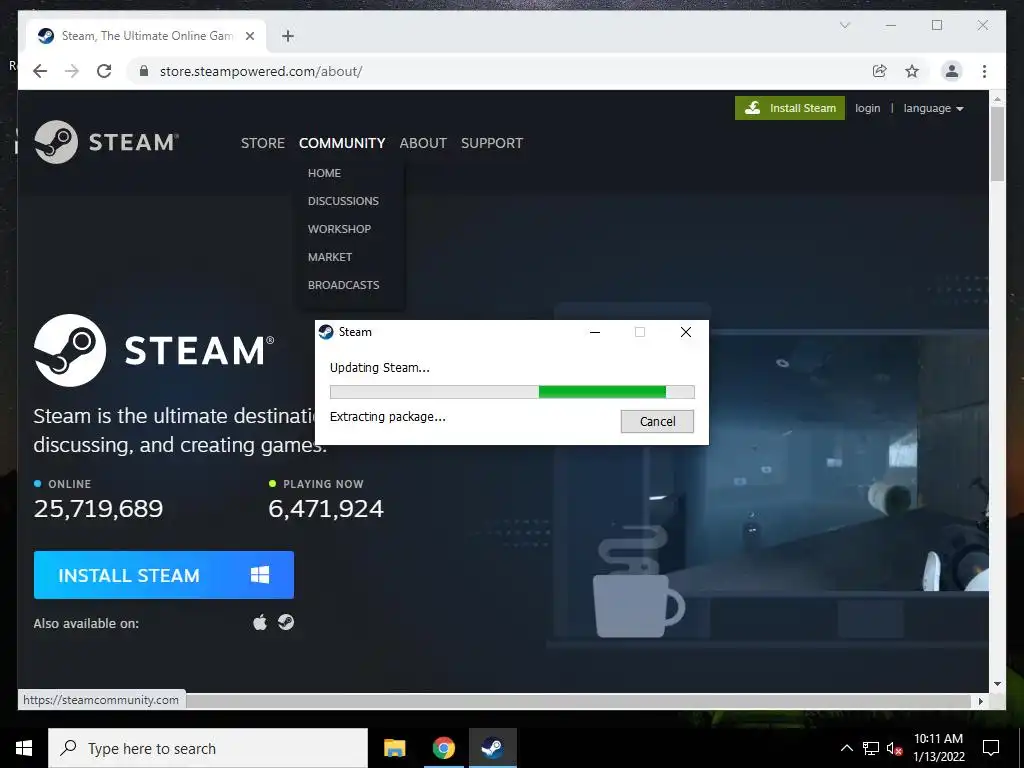This screenshot has width=1024, height=768.
Task: Show hidden system tray icons
Action: (x=846, y=748)
